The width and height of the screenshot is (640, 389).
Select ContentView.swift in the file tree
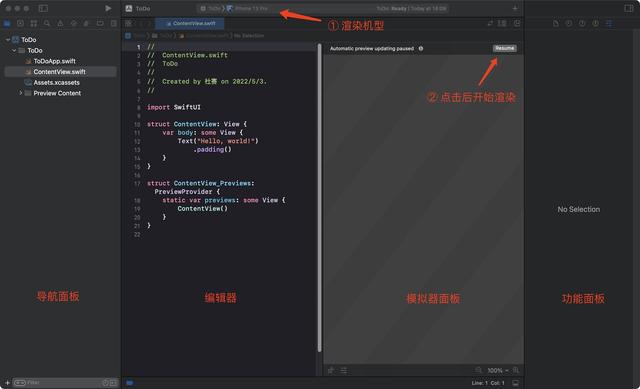(60, 72)
